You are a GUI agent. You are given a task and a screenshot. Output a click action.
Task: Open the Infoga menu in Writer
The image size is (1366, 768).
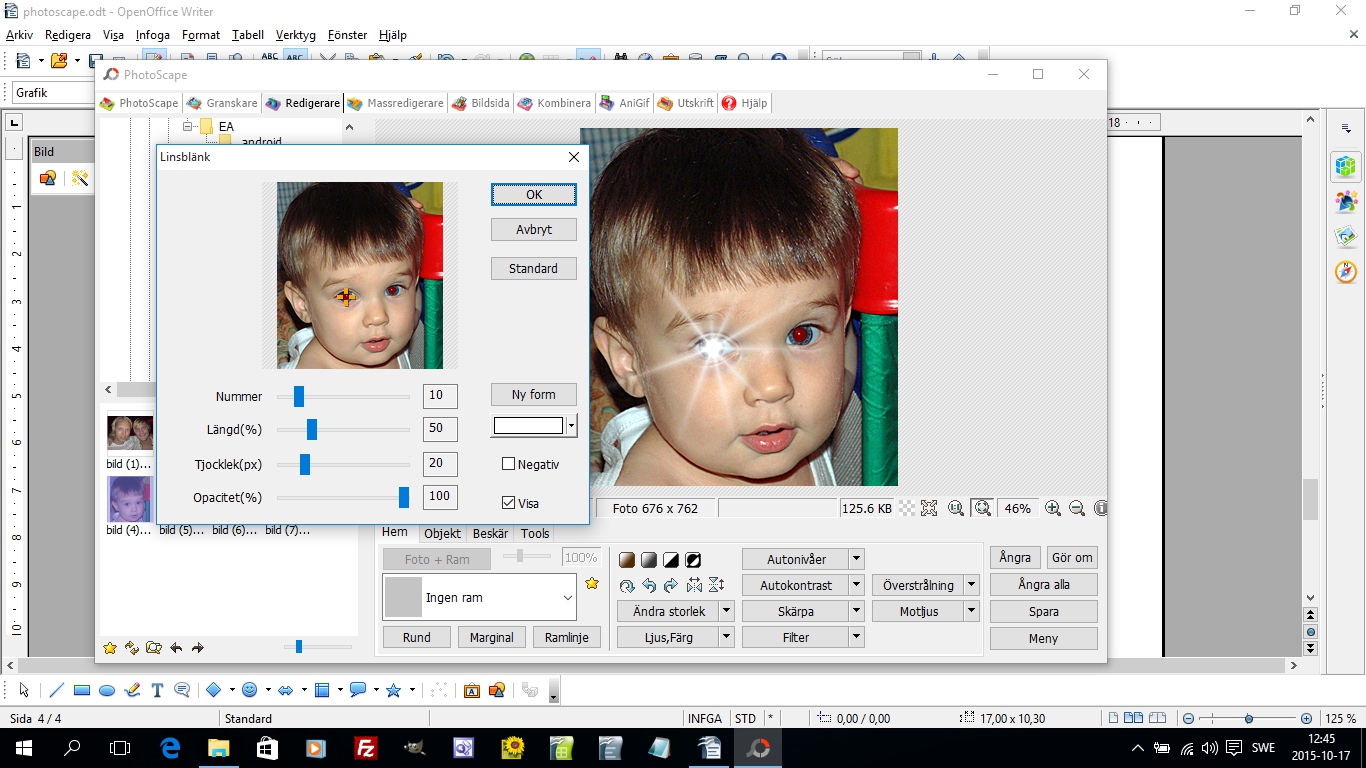[x=153, y=35]
